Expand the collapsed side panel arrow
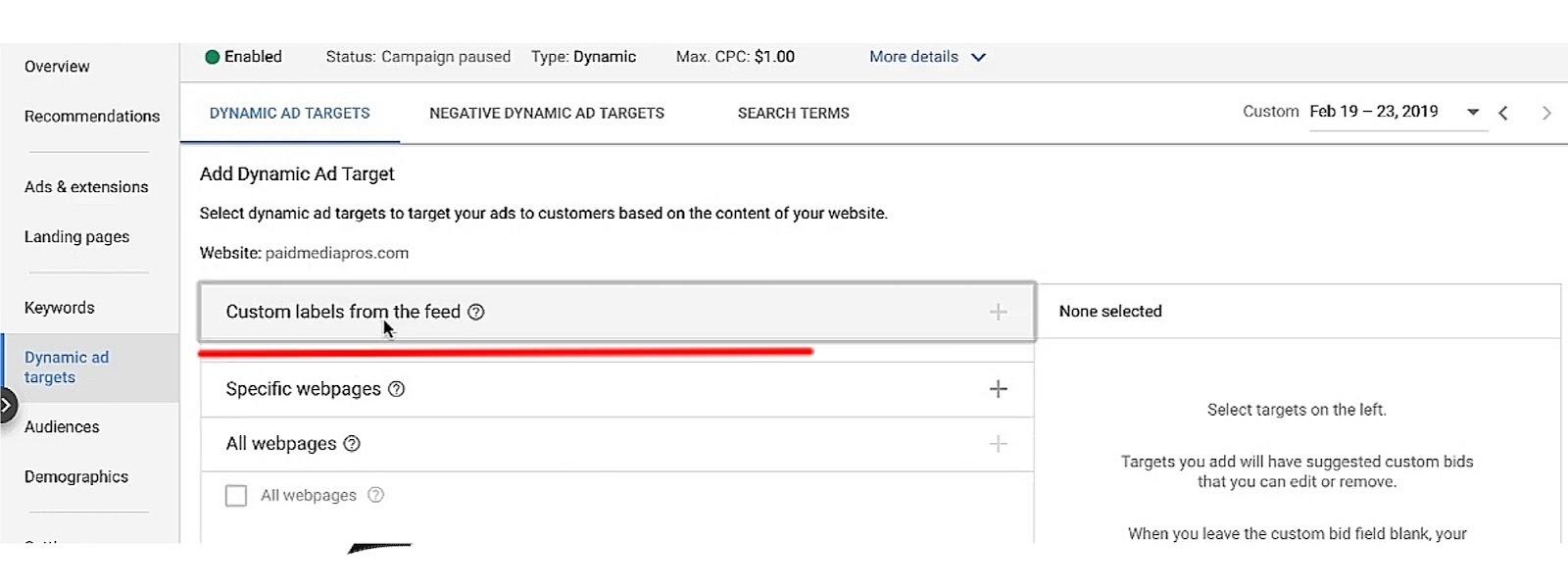This screenshot has height=588, width=1568. [7, 405]
